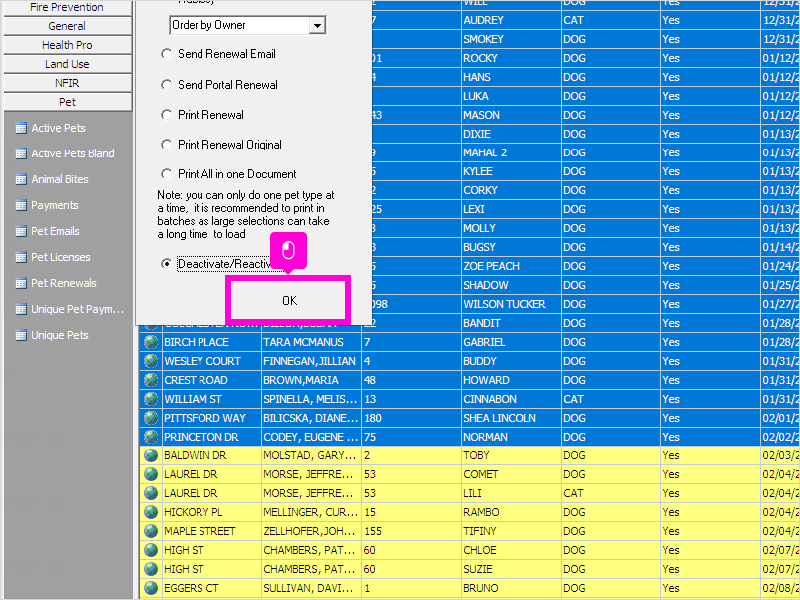Open the Fire Prevention module tab

click(x=67, y=7)
